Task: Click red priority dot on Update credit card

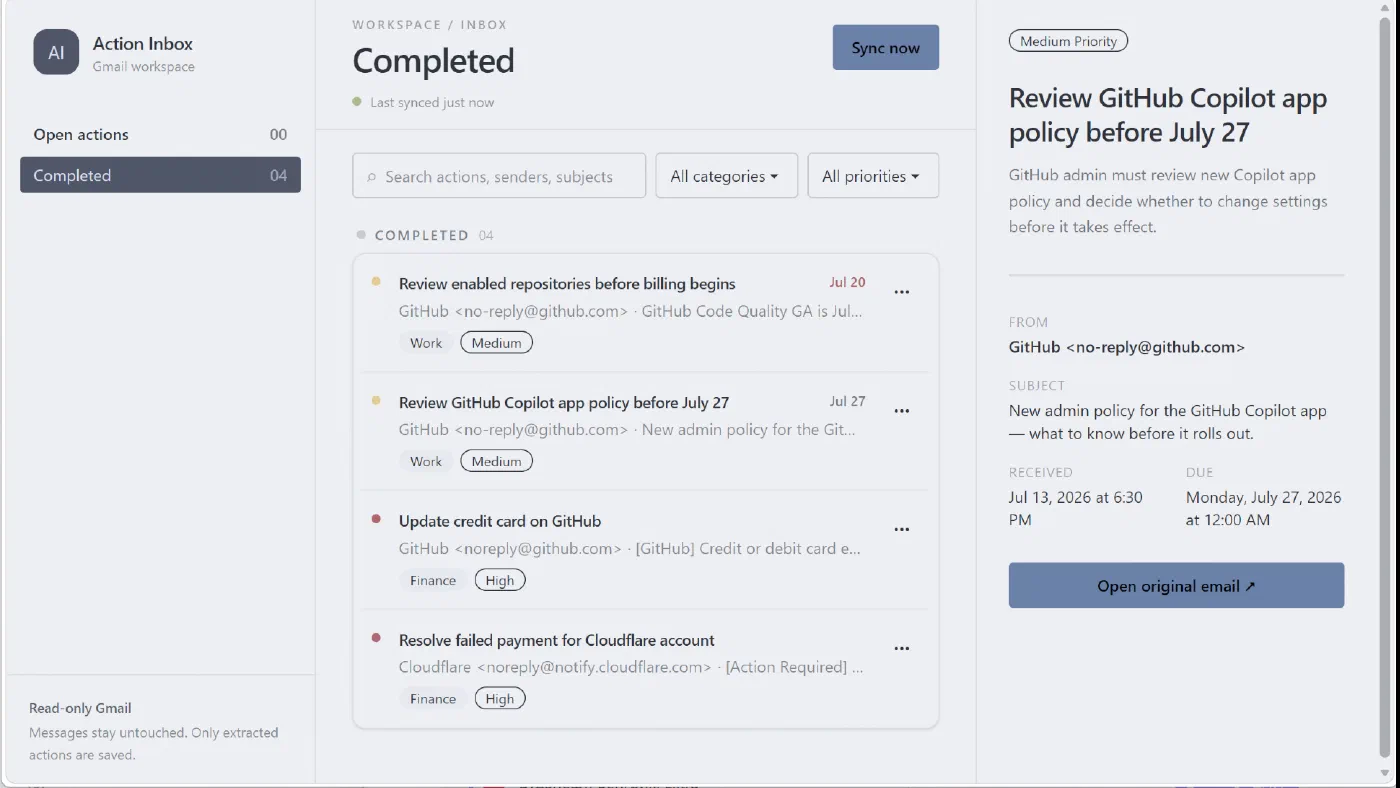Action: [x=376, y=519]
